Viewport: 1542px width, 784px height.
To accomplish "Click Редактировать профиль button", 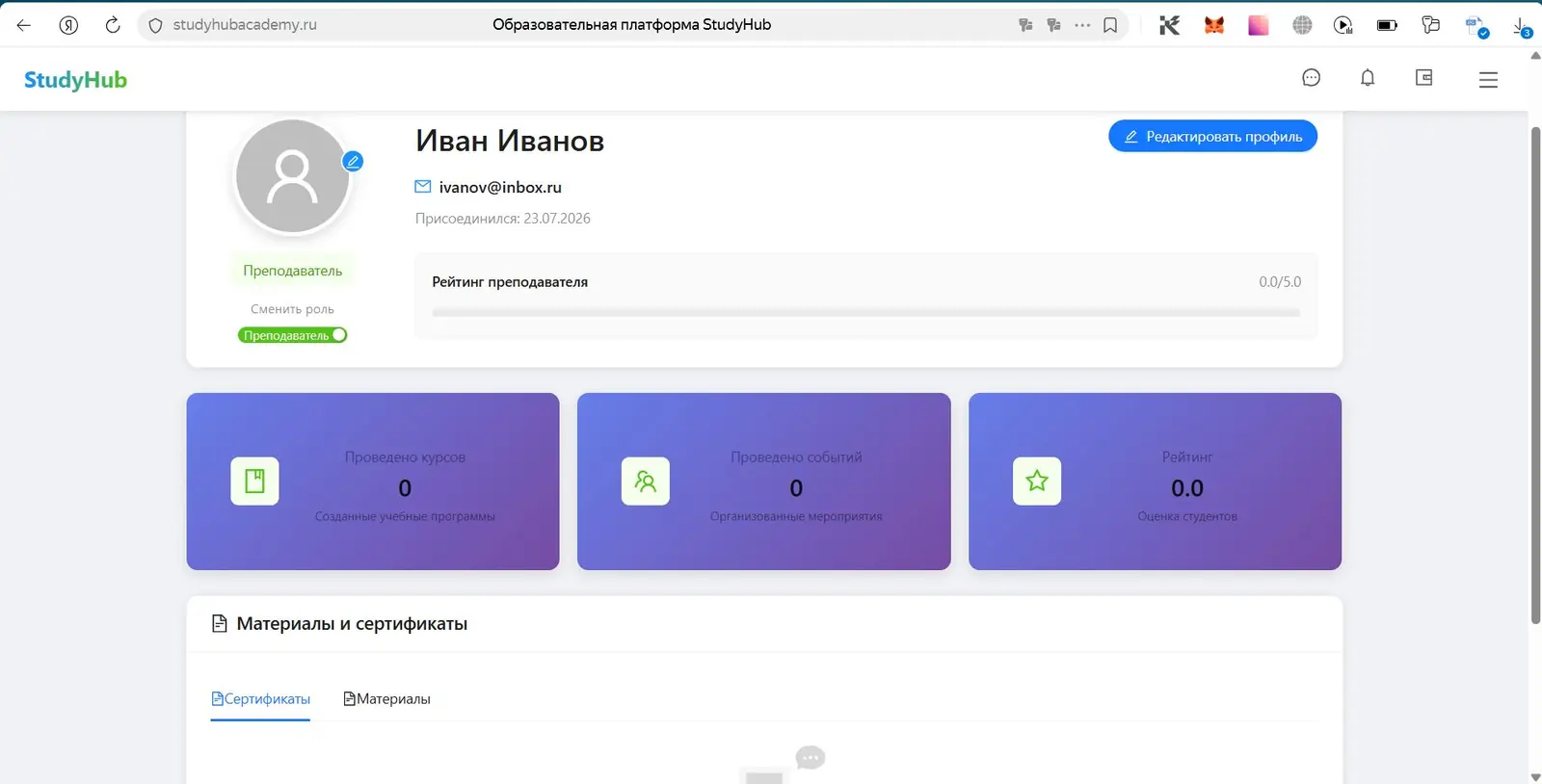I will [x=1212, y=136].
